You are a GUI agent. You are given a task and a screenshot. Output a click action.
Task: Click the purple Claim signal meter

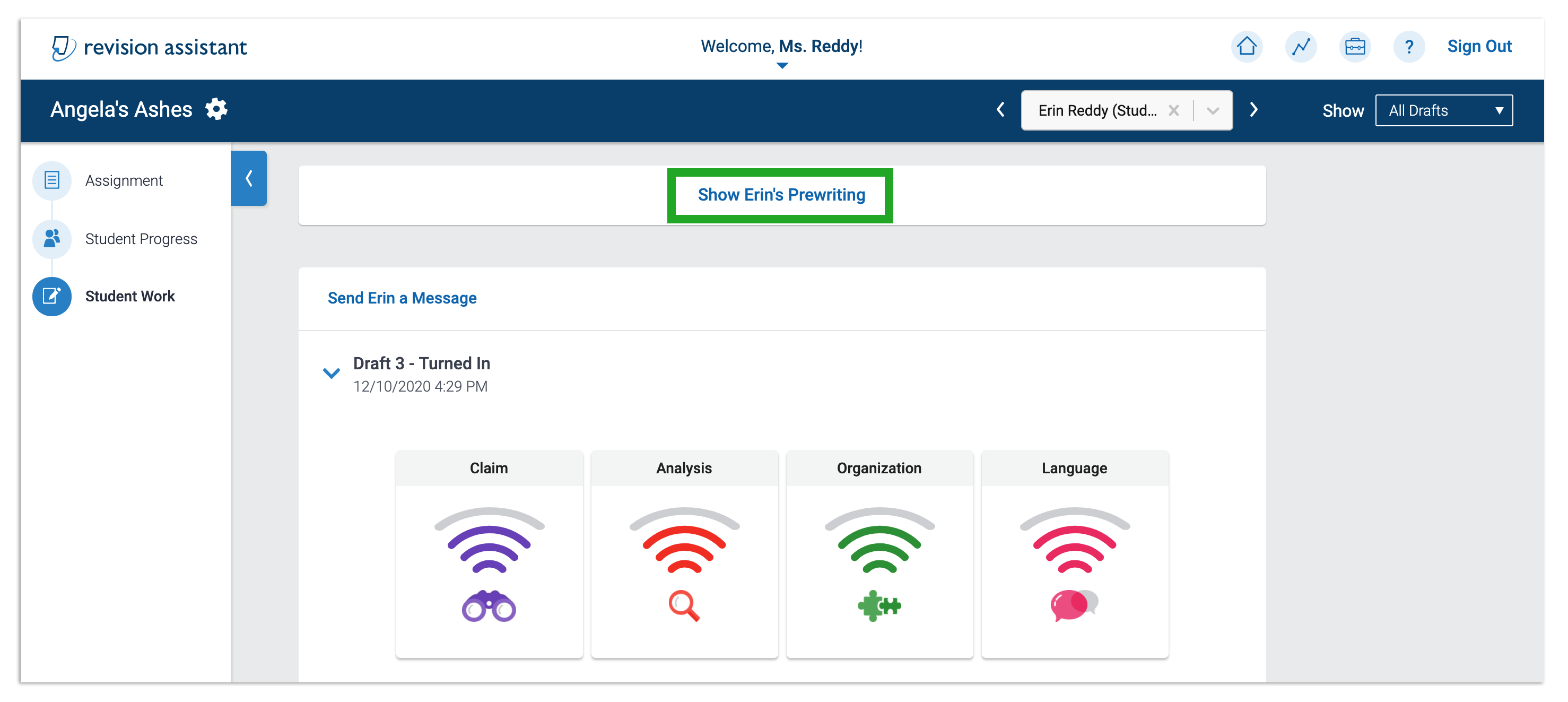(489, 540)
